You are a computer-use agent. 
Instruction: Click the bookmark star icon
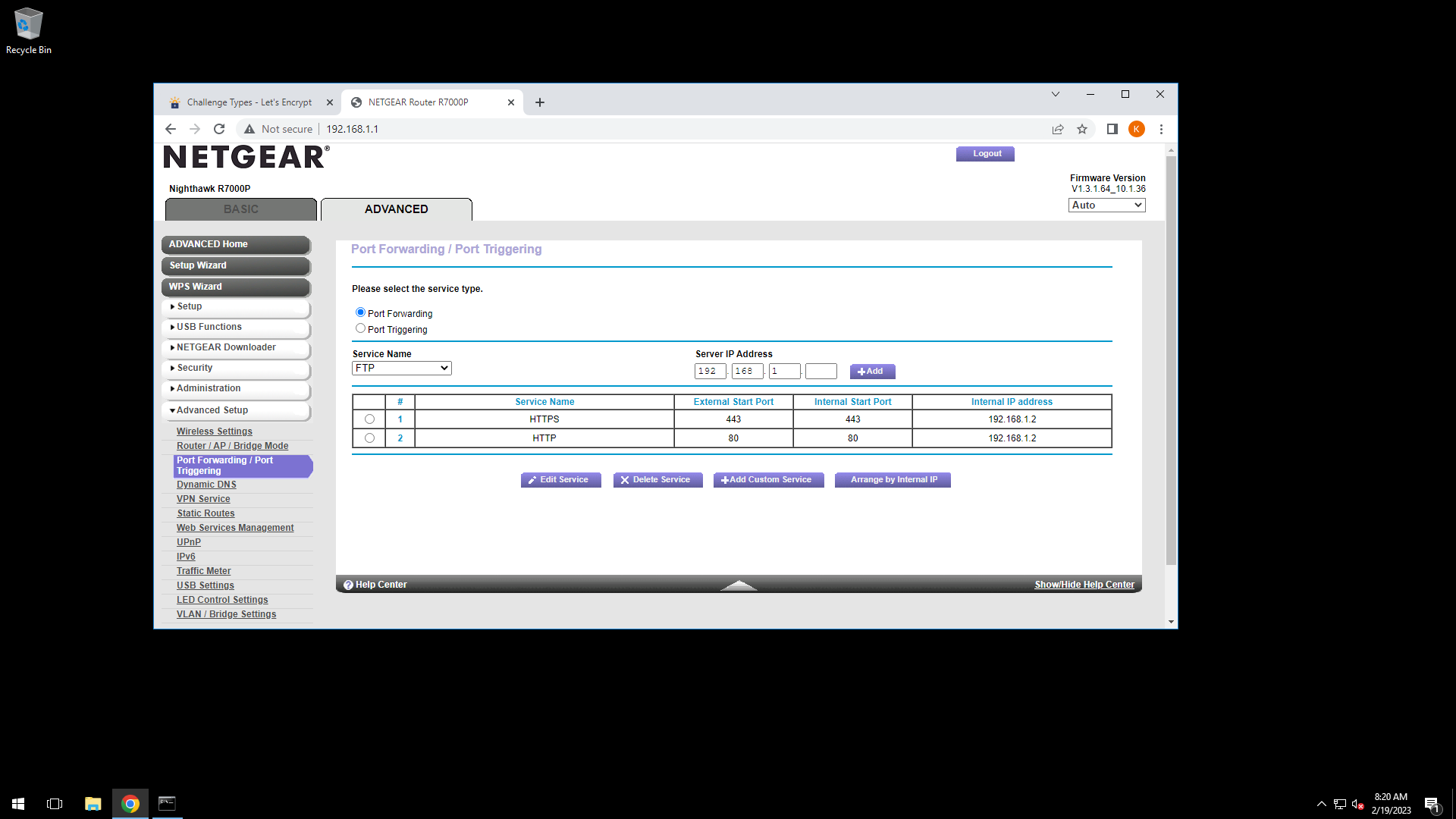click(x=1082, y=129)
